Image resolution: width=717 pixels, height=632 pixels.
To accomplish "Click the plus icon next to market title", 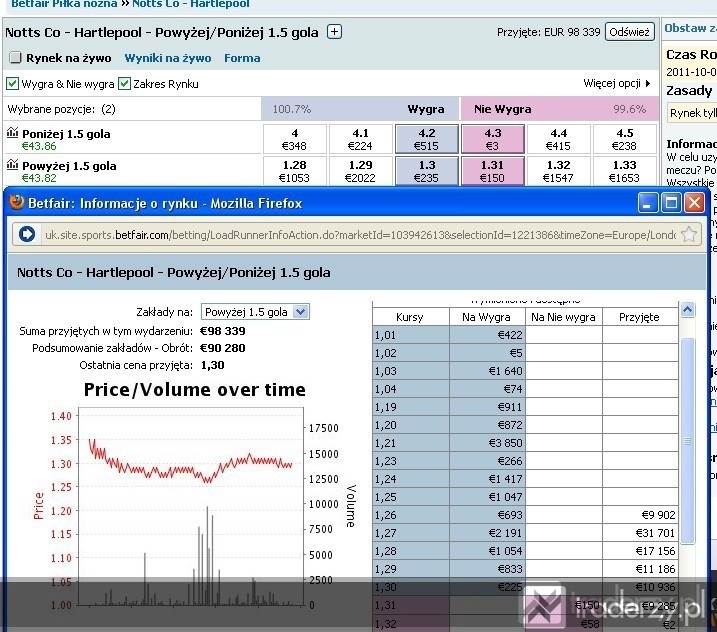I will pos(334,32).
